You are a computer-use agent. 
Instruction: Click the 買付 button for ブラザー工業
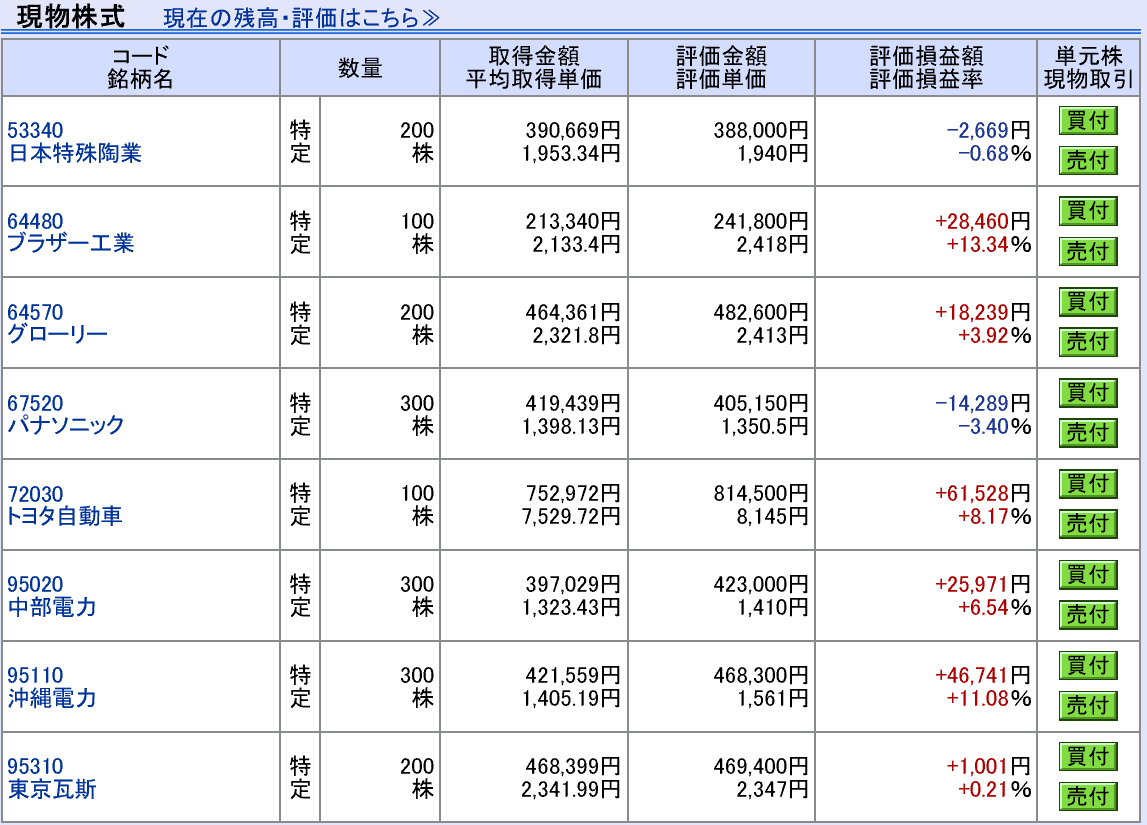click(1088, 211)
